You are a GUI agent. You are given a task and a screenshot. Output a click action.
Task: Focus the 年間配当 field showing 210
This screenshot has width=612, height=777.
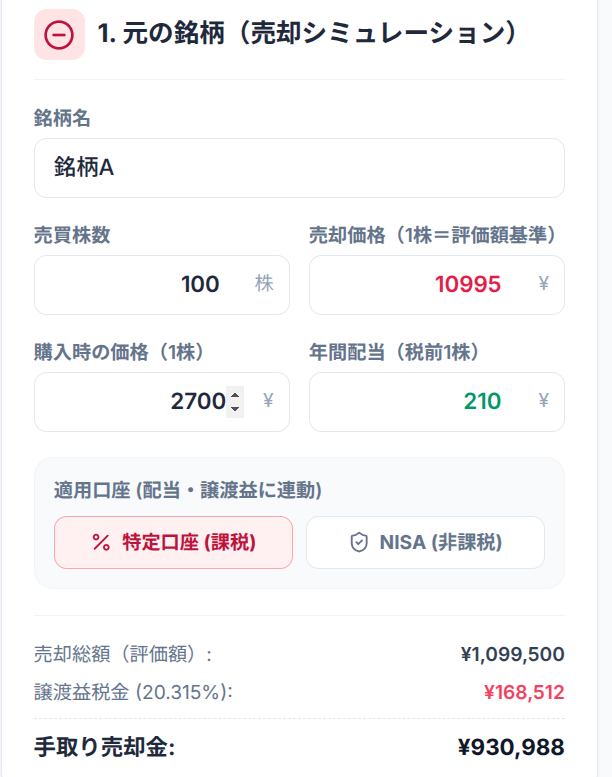pyautogui.click(x=437, y=402)
